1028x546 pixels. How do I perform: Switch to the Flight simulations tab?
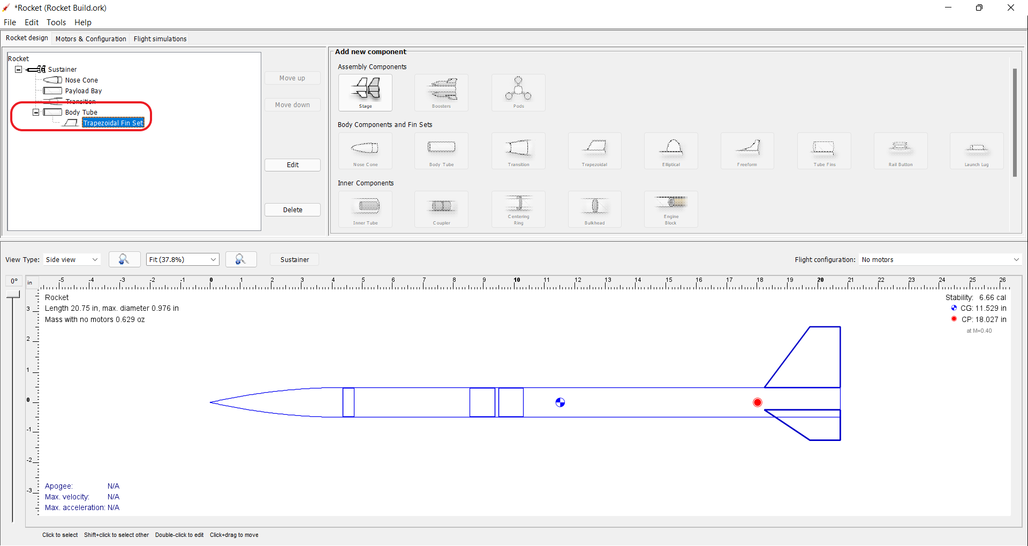click(160, 39)
